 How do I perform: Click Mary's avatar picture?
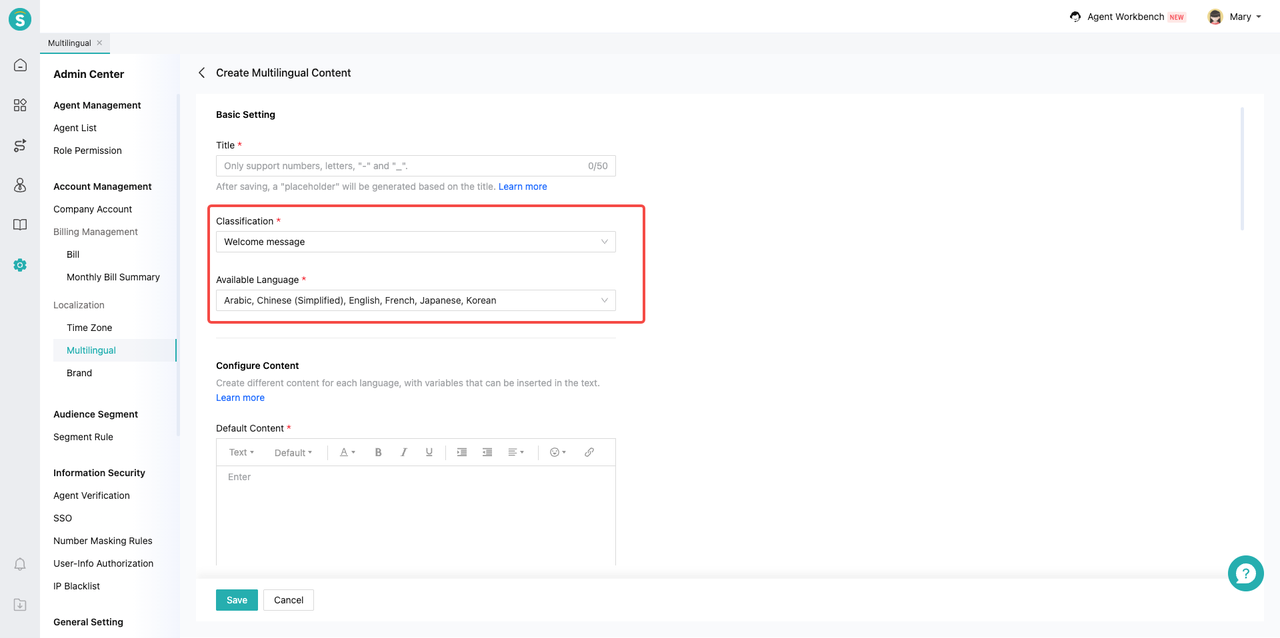[x=1215, y=17]
